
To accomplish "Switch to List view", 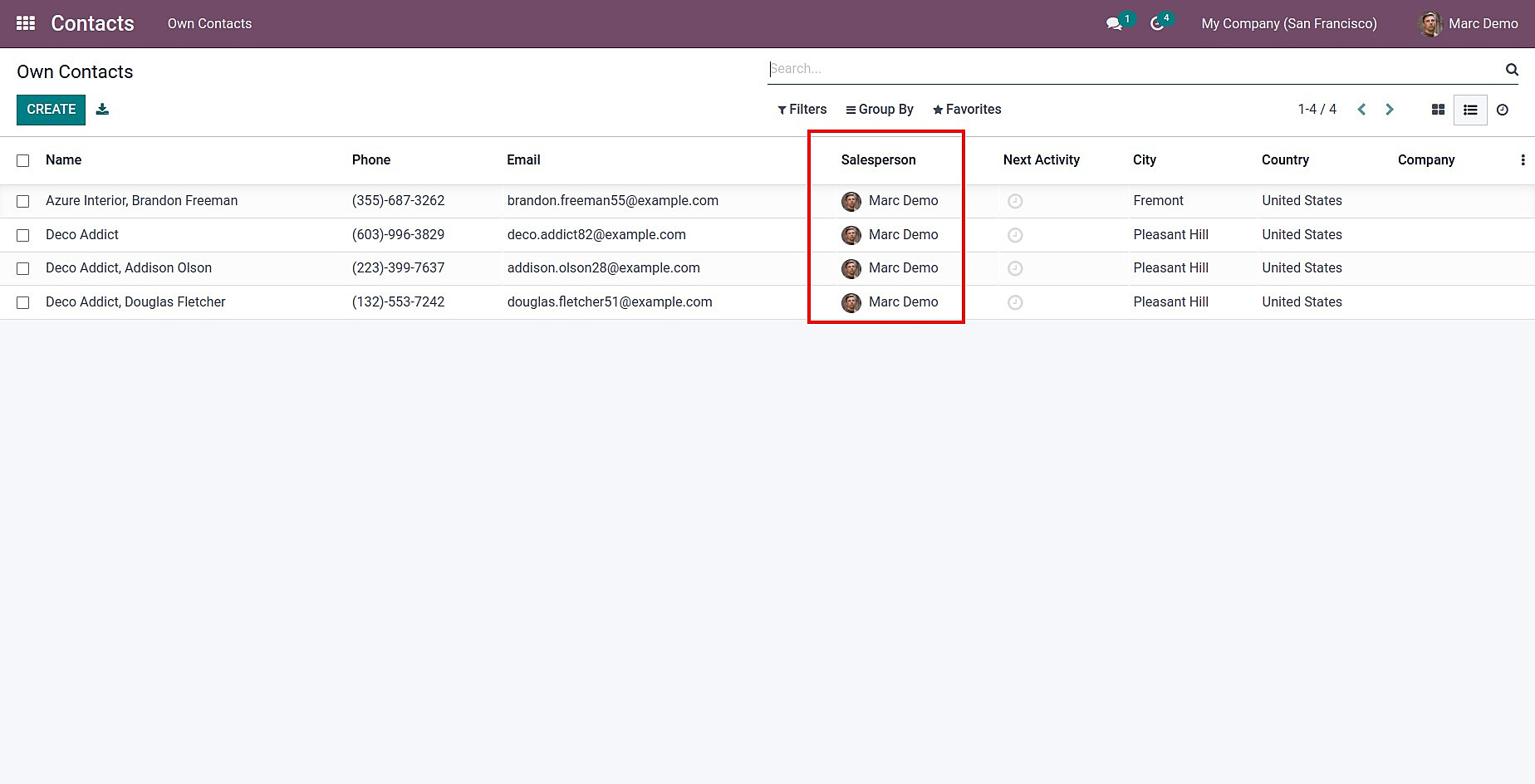I will [x=1470, y=110].
